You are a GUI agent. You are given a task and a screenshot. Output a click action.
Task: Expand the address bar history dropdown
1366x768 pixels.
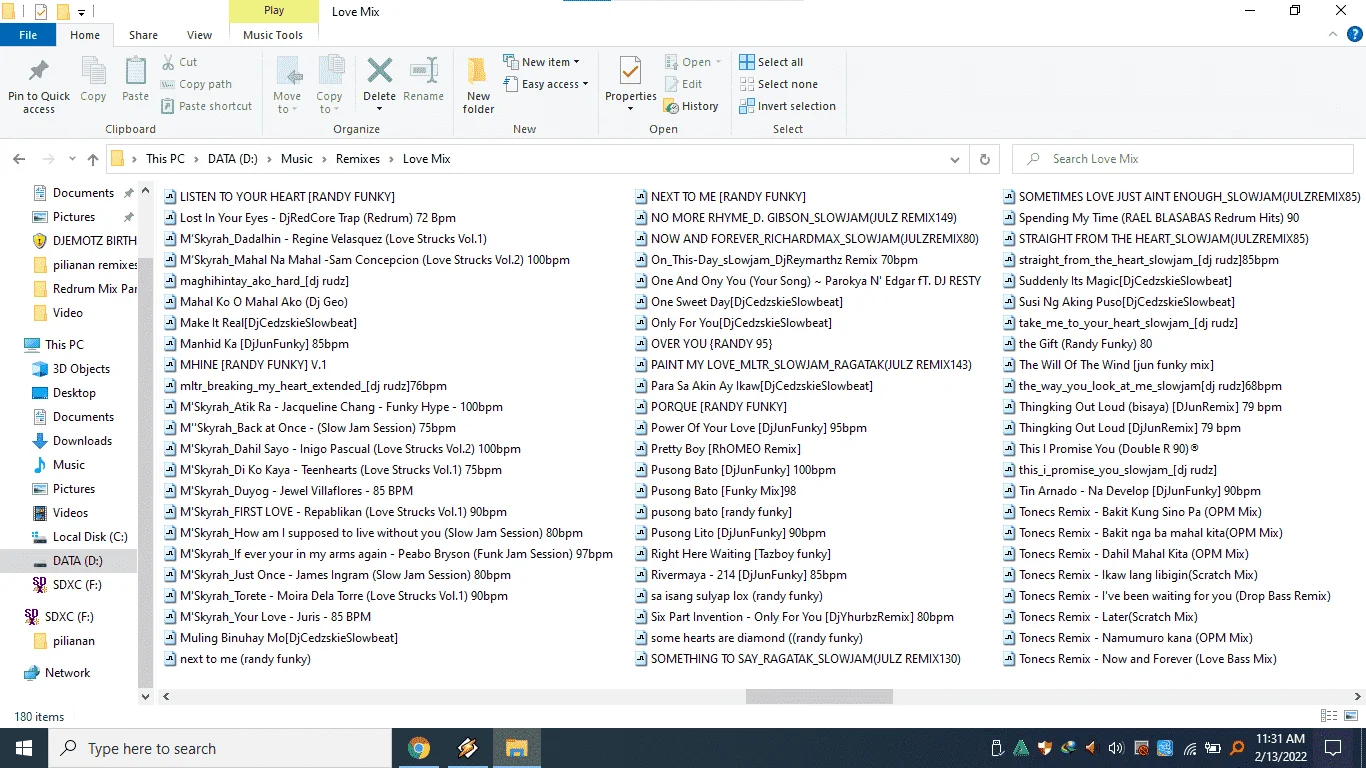tap(956, 159)
